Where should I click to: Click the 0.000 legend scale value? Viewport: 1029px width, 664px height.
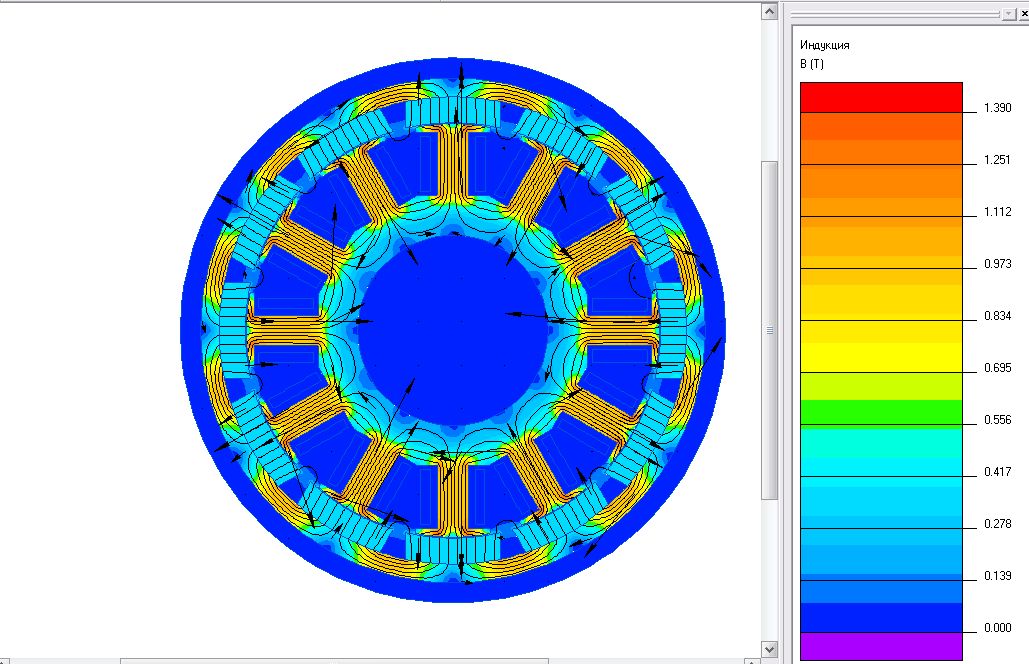click(x=999, y=628)
